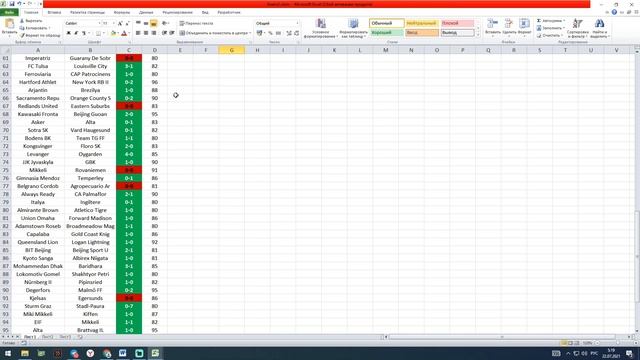640x360 pixels.
Task: Switch to the Review tab
Action: coord(177,12)
